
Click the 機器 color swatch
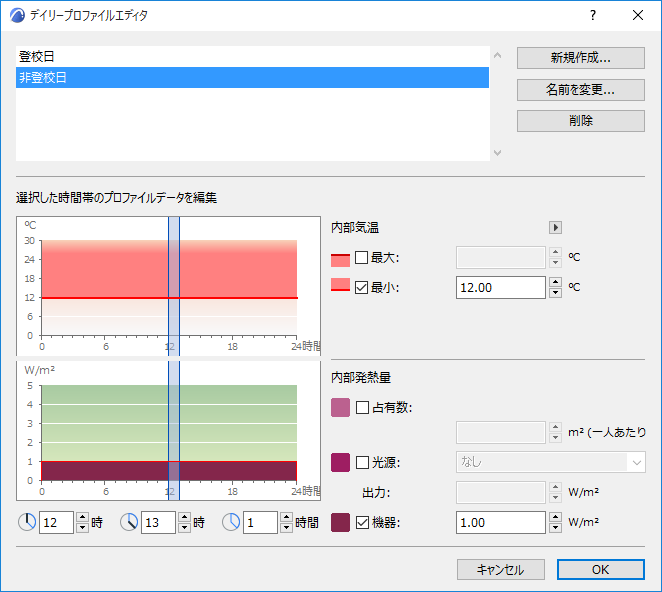pos(340,522)
